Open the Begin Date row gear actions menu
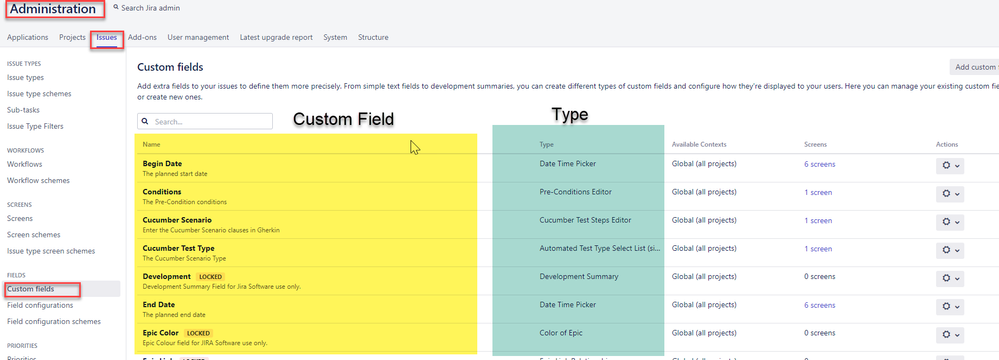 coord(949,166)
